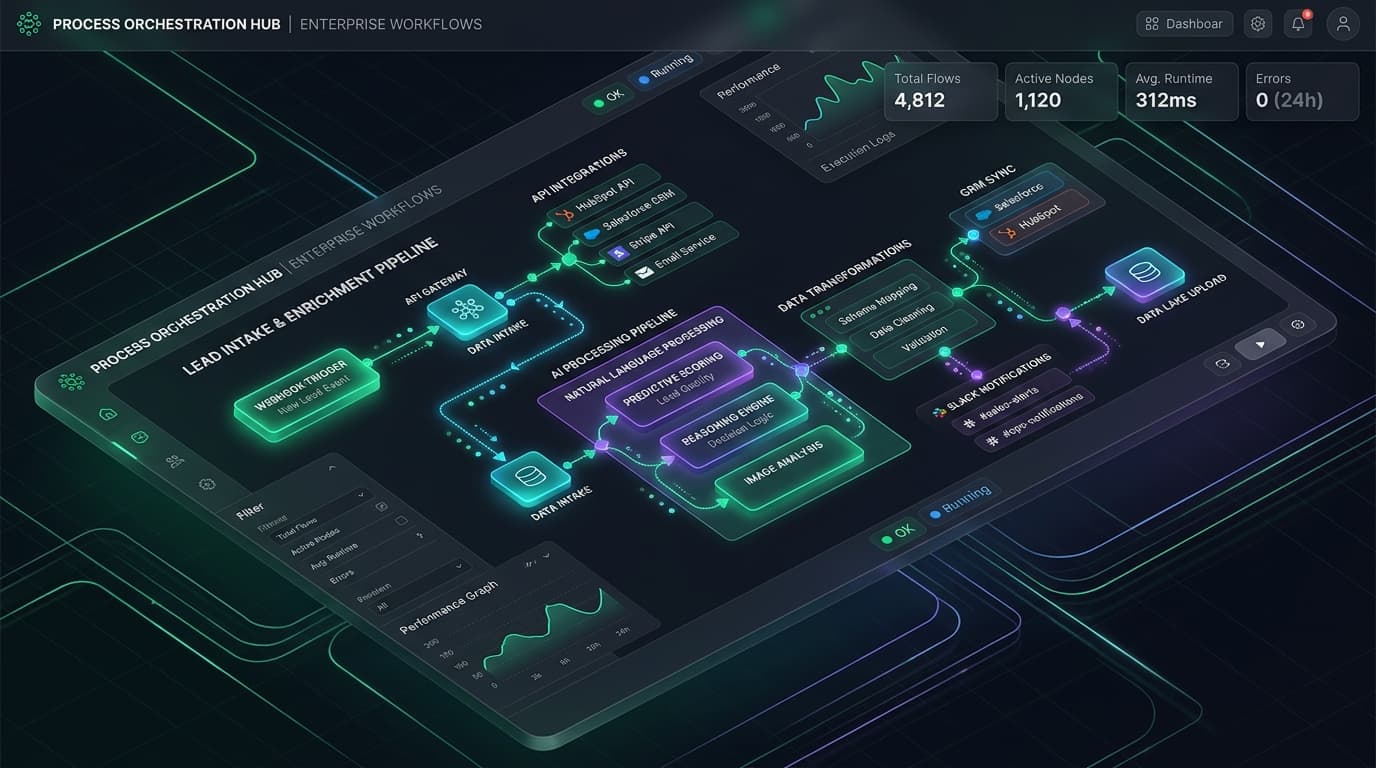The height and width of the screenshot is (768, 1376).
Task: Select the API Gateway network node icon
Action: coord(467,310)
